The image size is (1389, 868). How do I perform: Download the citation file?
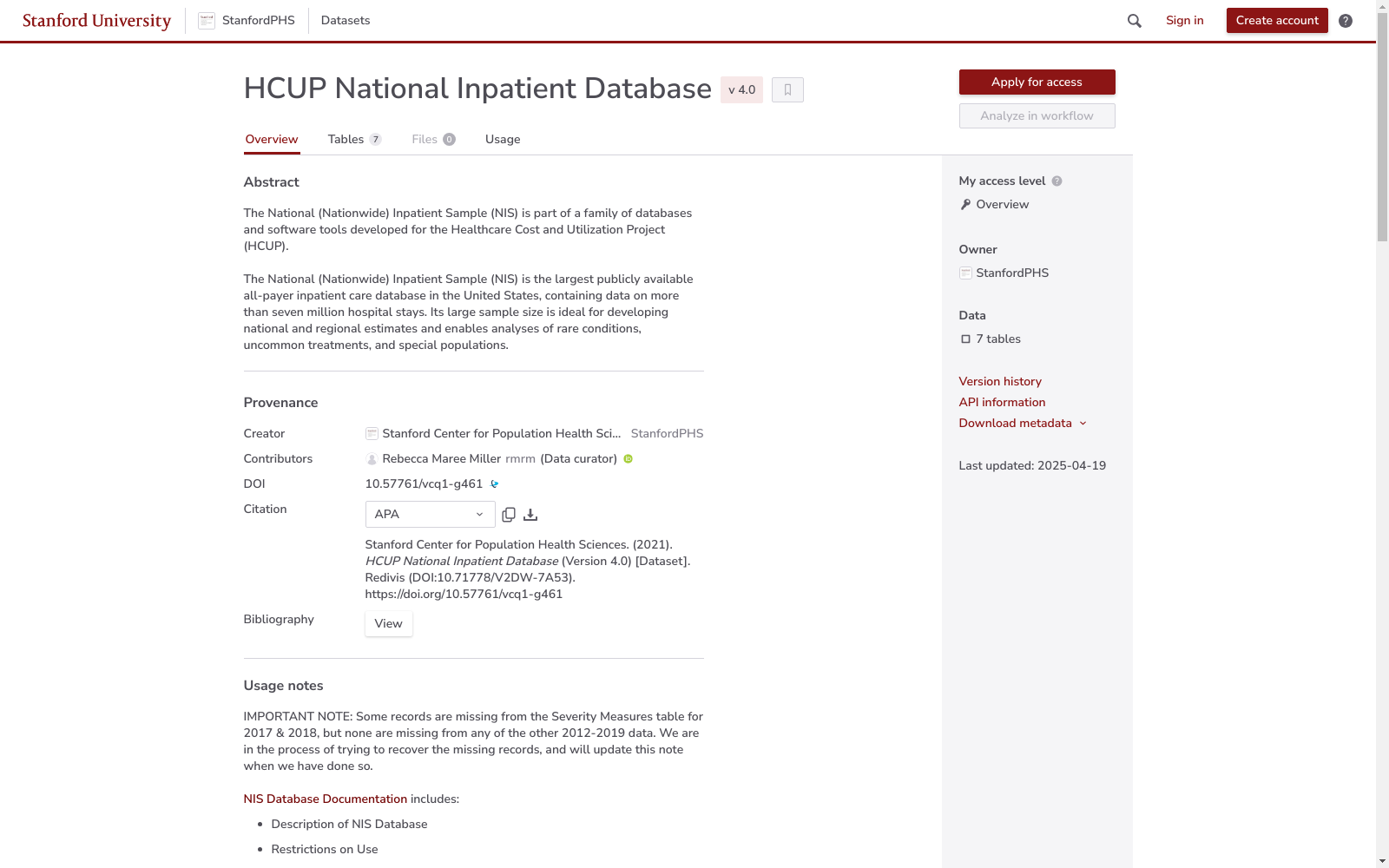[x=530, y=515]
